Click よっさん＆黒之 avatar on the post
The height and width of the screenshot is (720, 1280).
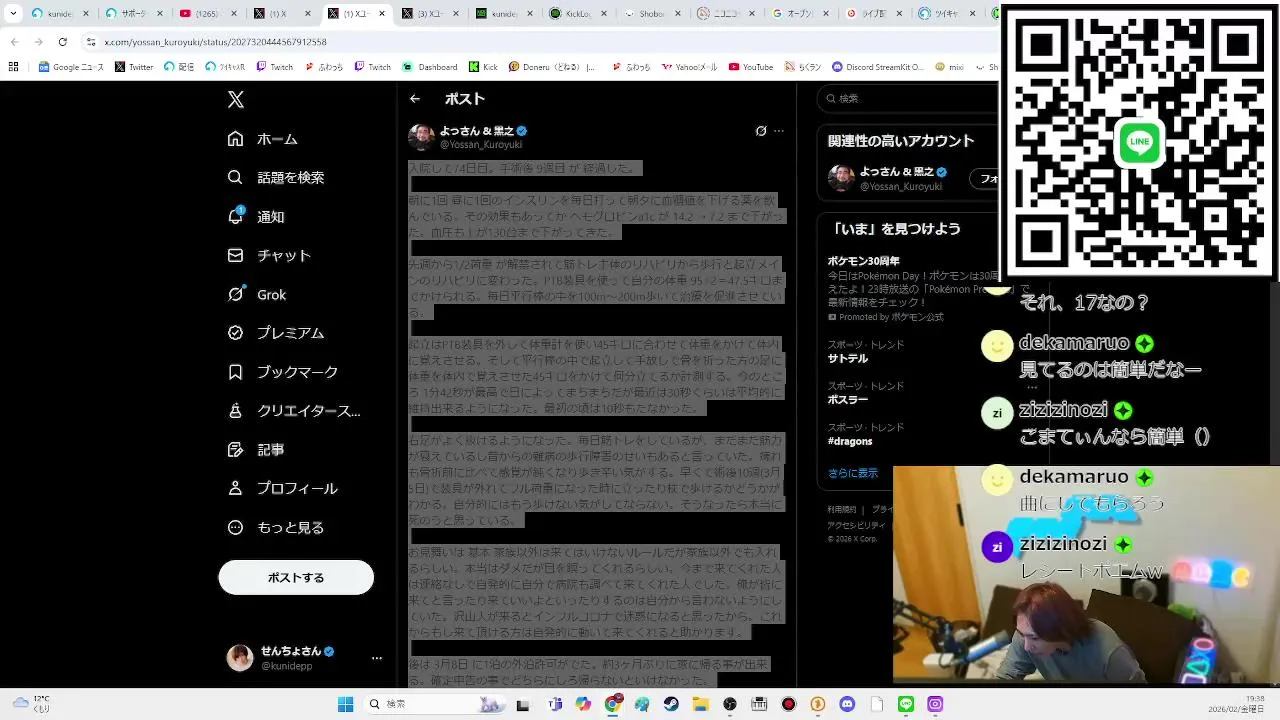421,137
